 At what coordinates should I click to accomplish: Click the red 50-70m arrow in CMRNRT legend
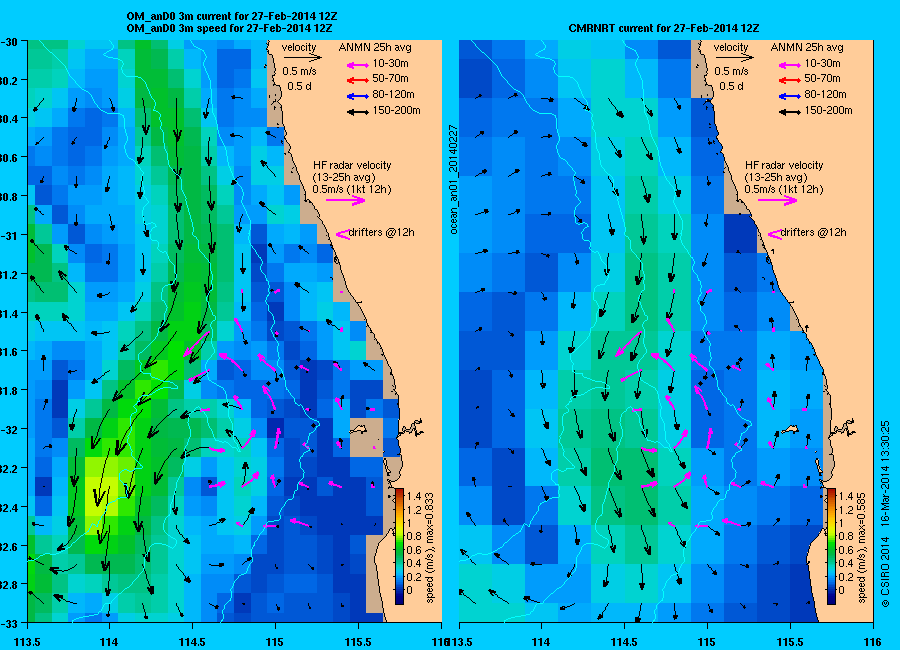pos(790,80)
